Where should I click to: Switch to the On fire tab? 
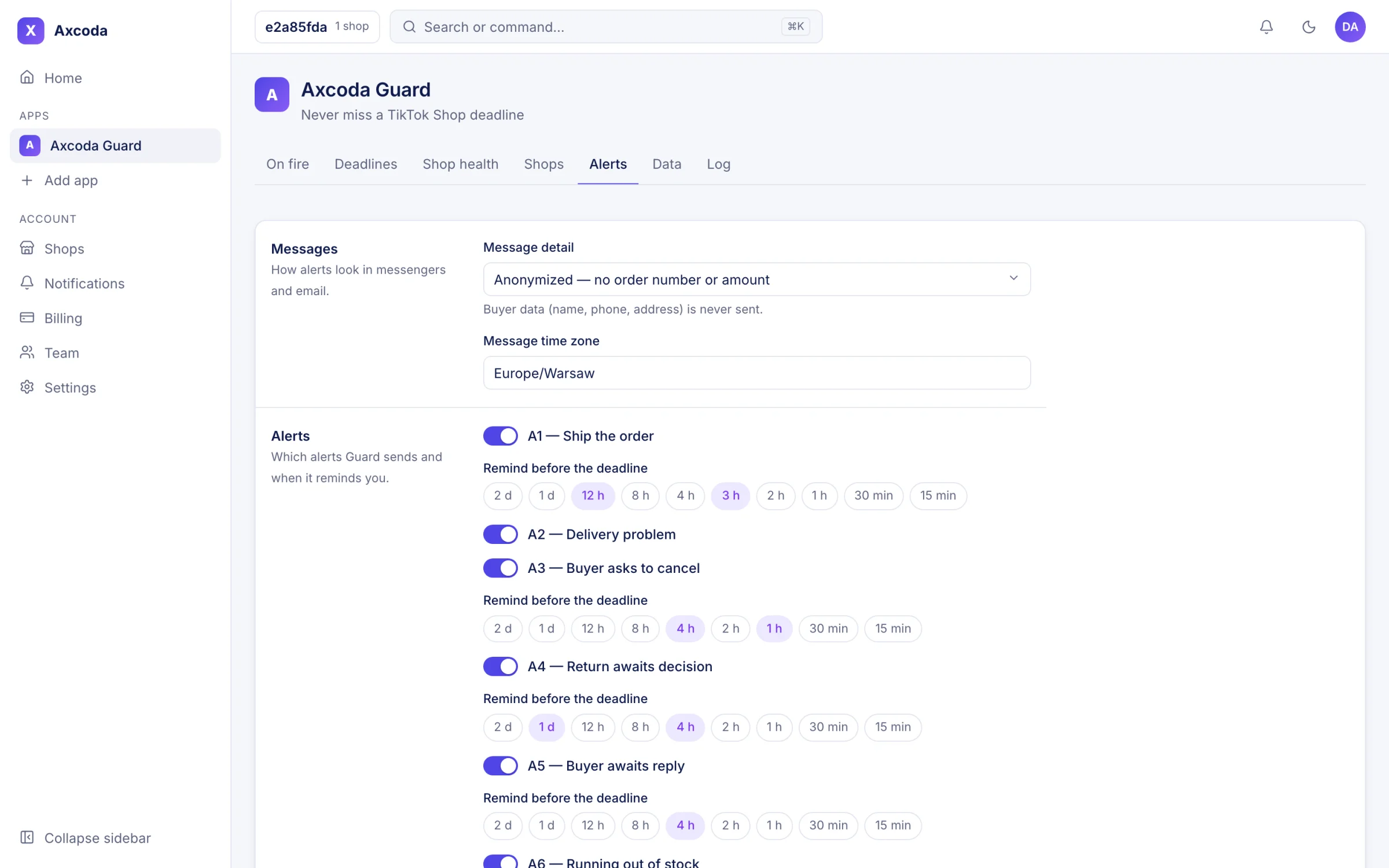coord(288,164)
